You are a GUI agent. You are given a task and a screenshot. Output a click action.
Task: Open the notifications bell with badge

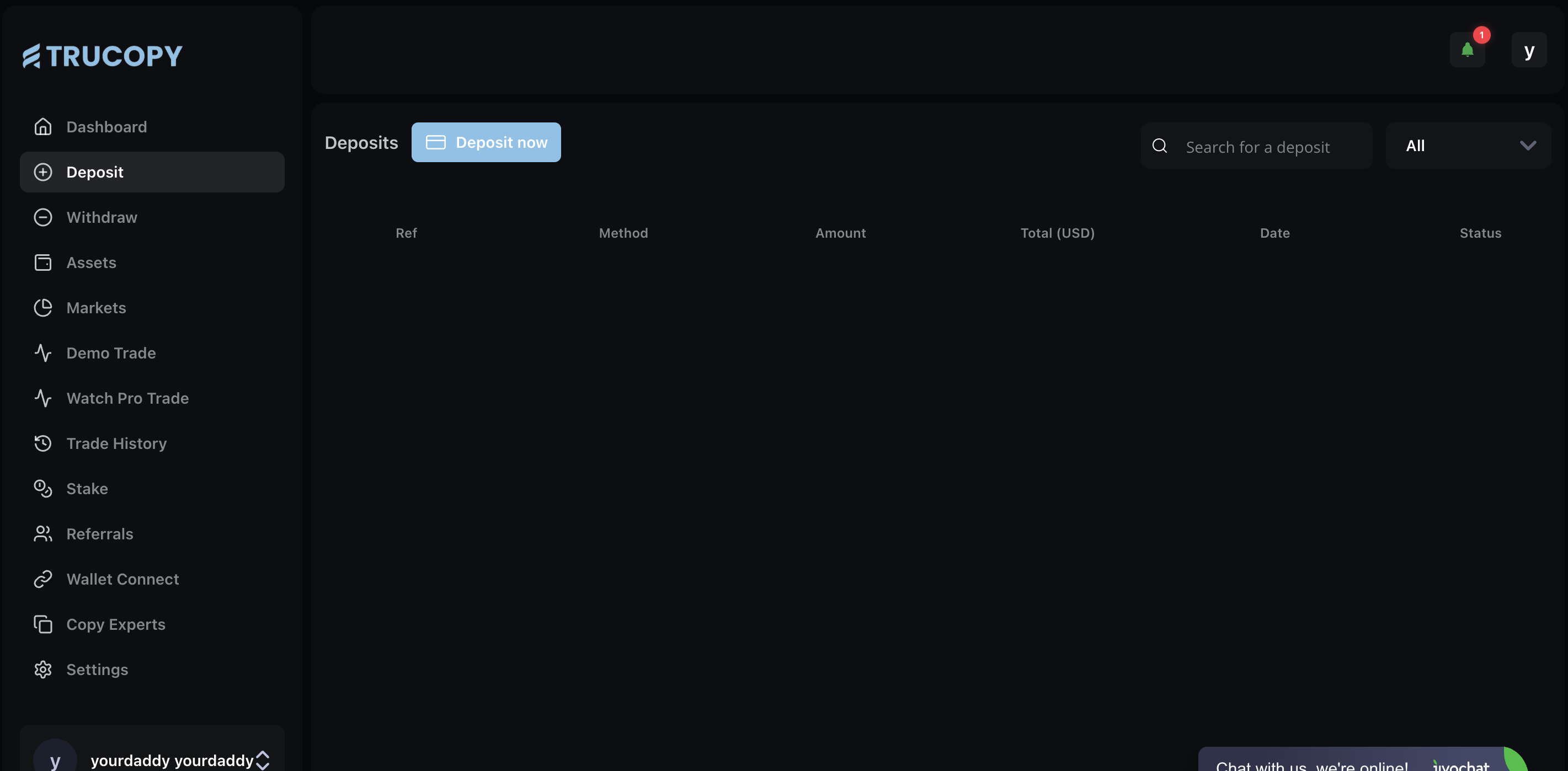click(x=1468, y=50)
